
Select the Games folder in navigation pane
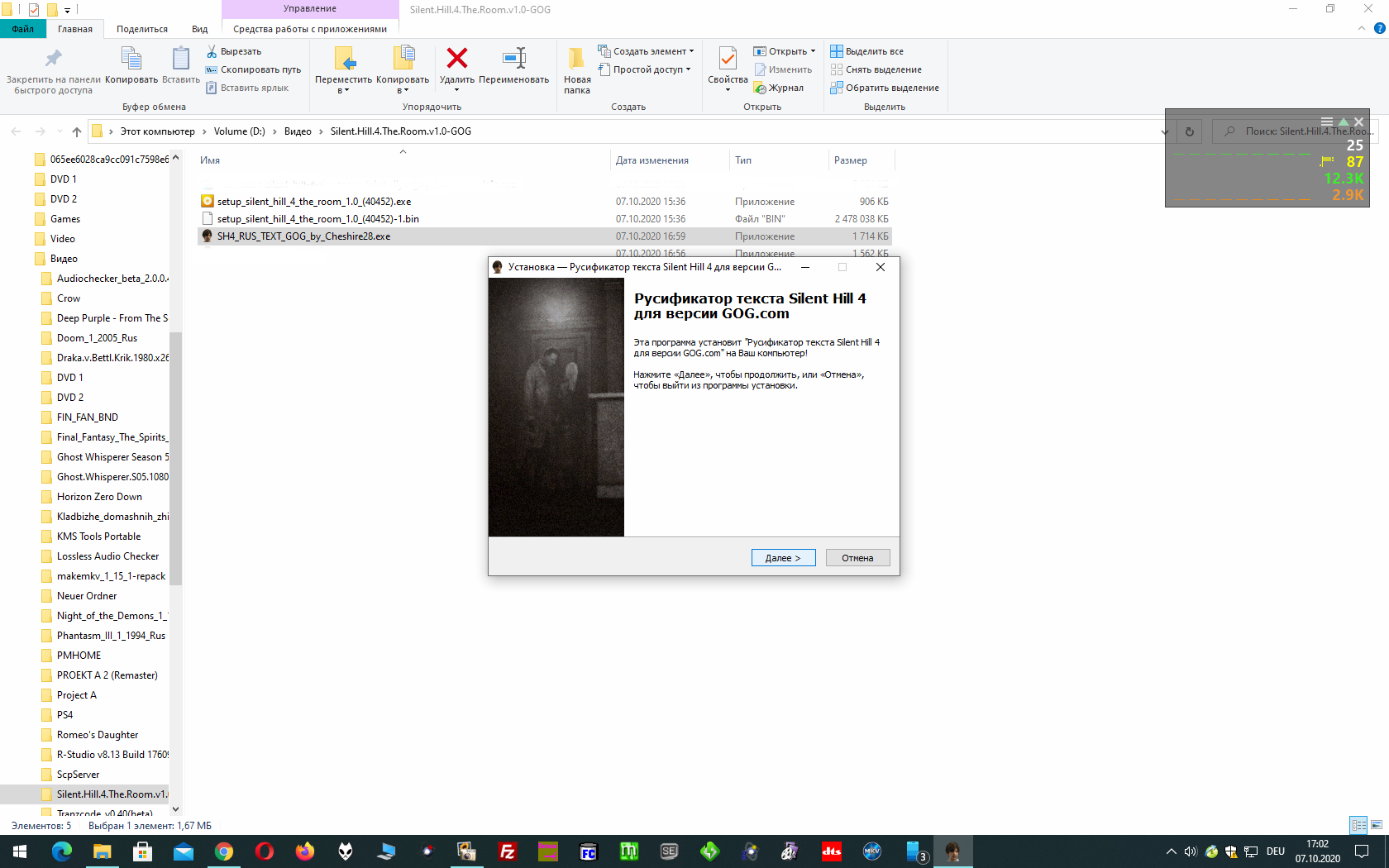tap(65, 219)
